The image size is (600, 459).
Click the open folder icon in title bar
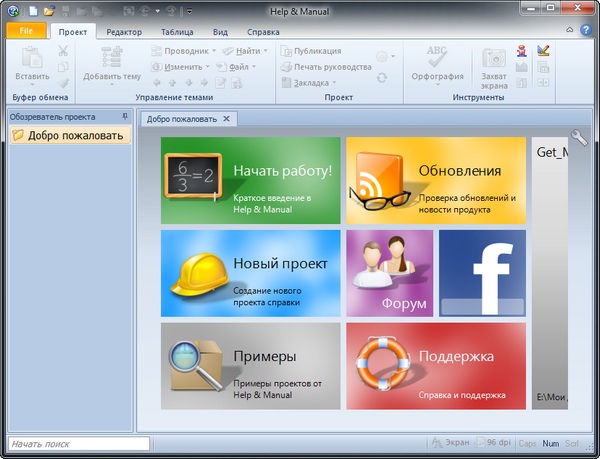pyautogui.click(x=49, y=11)
